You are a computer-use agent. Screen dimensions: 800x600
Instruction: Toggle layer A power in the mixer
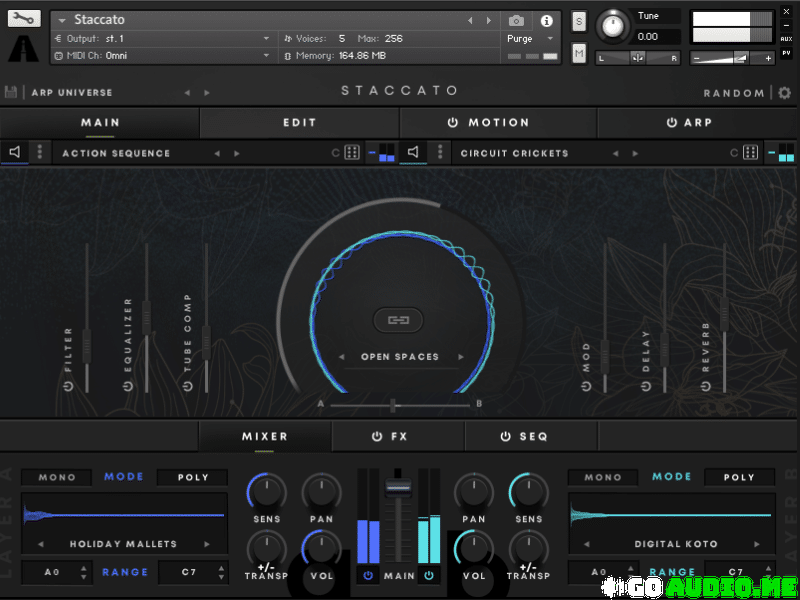[368, 576]
